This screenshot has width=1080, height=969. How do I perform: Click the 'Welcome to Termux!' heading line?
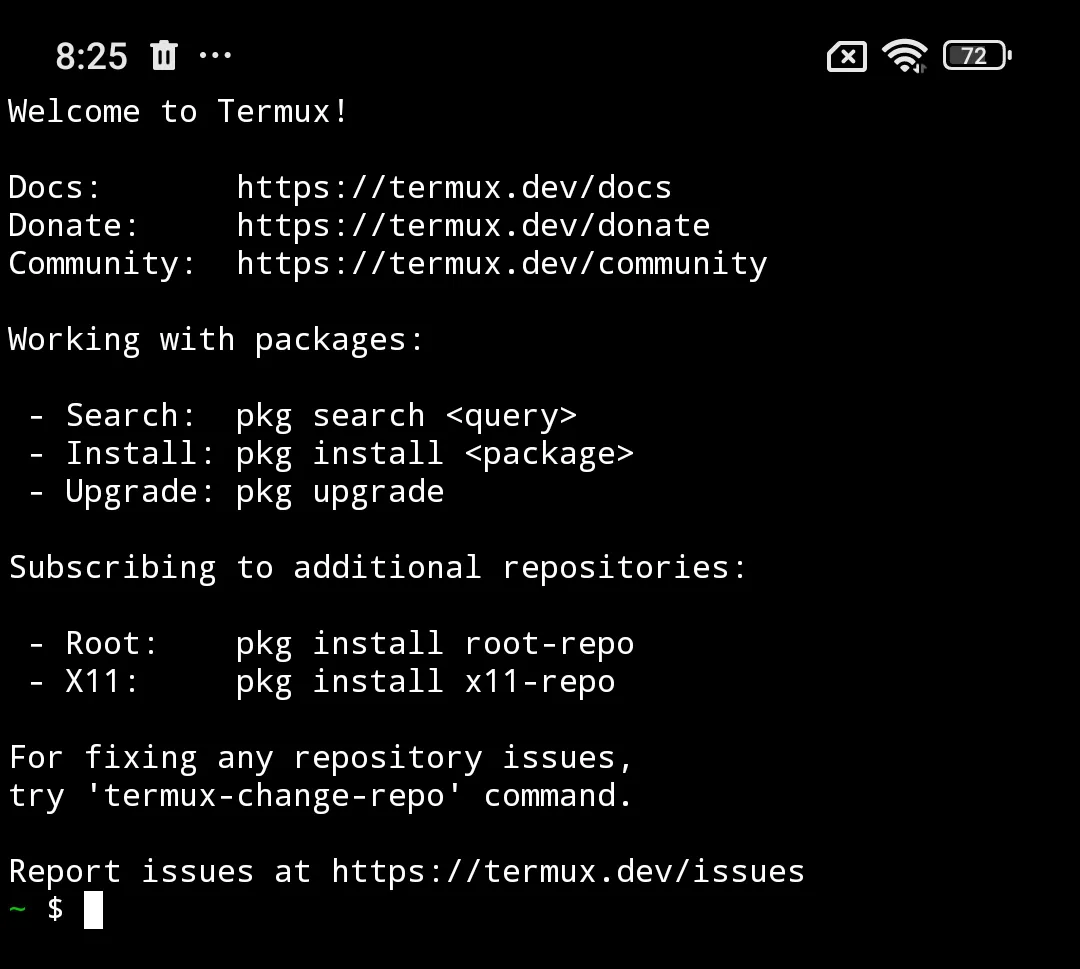point(178,111)
